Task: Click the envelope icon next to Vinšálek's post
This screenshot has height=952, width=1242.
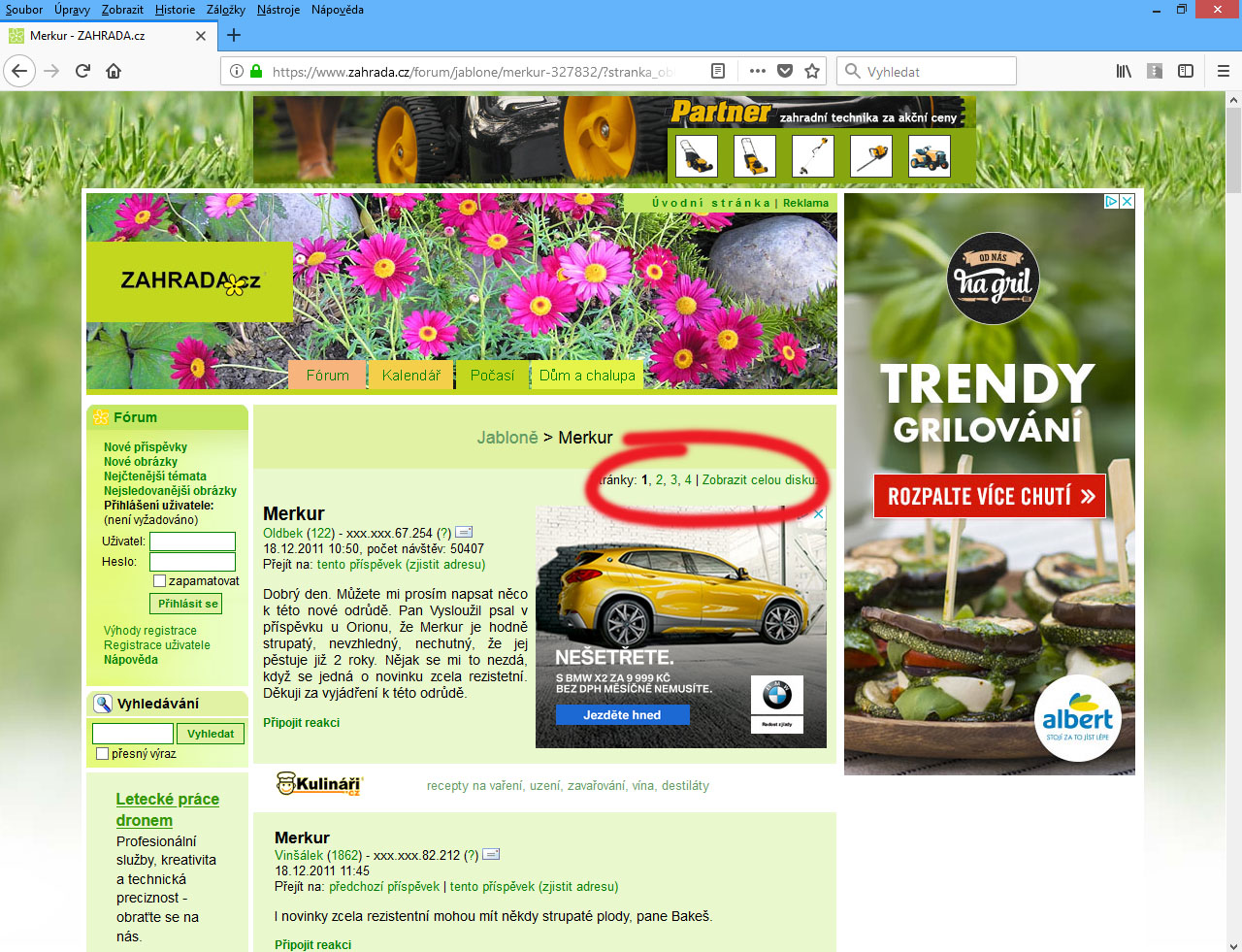Action: coord(491,854)
